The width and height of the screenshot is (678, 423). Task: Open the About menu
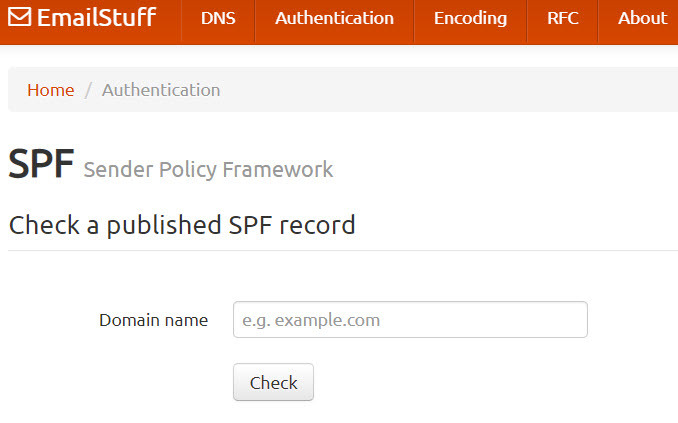coord(642,18)
